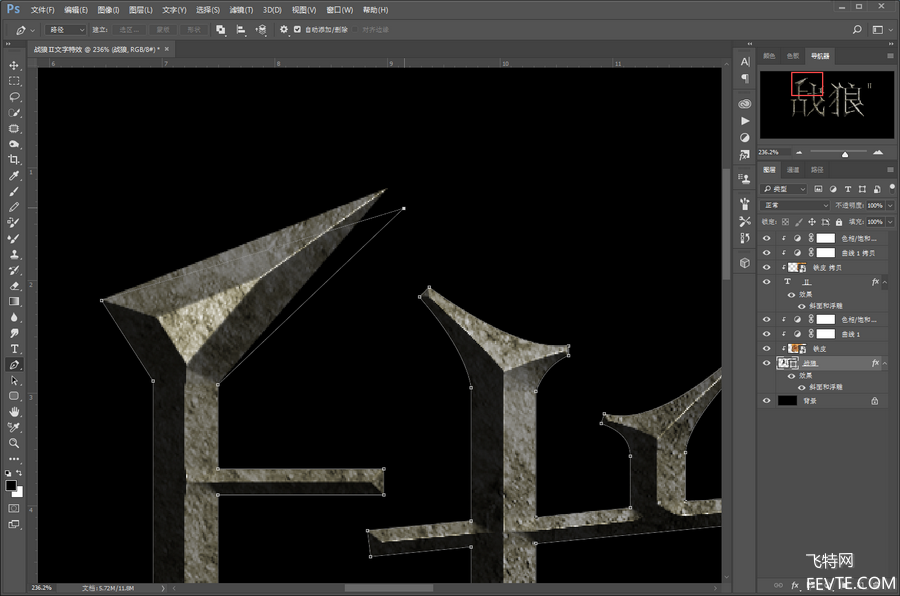Switch to 颜色 color tab
Image resolution: width=900 pixels, height=596 pixels.
(x=769, y=56)
